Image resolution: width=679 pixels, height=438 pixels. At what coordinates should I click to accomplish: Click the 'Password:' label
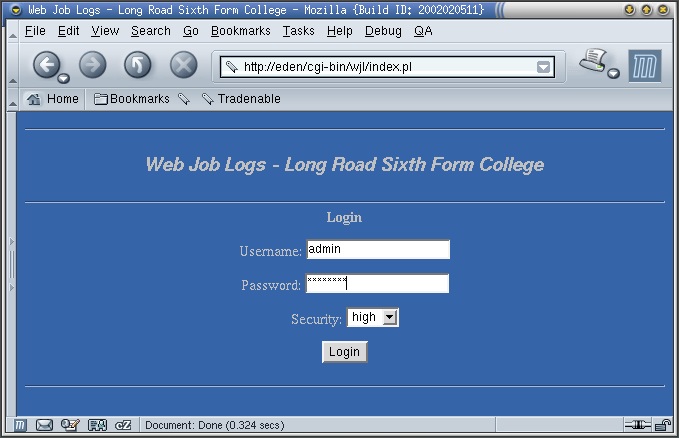click(x=271, y=285)
